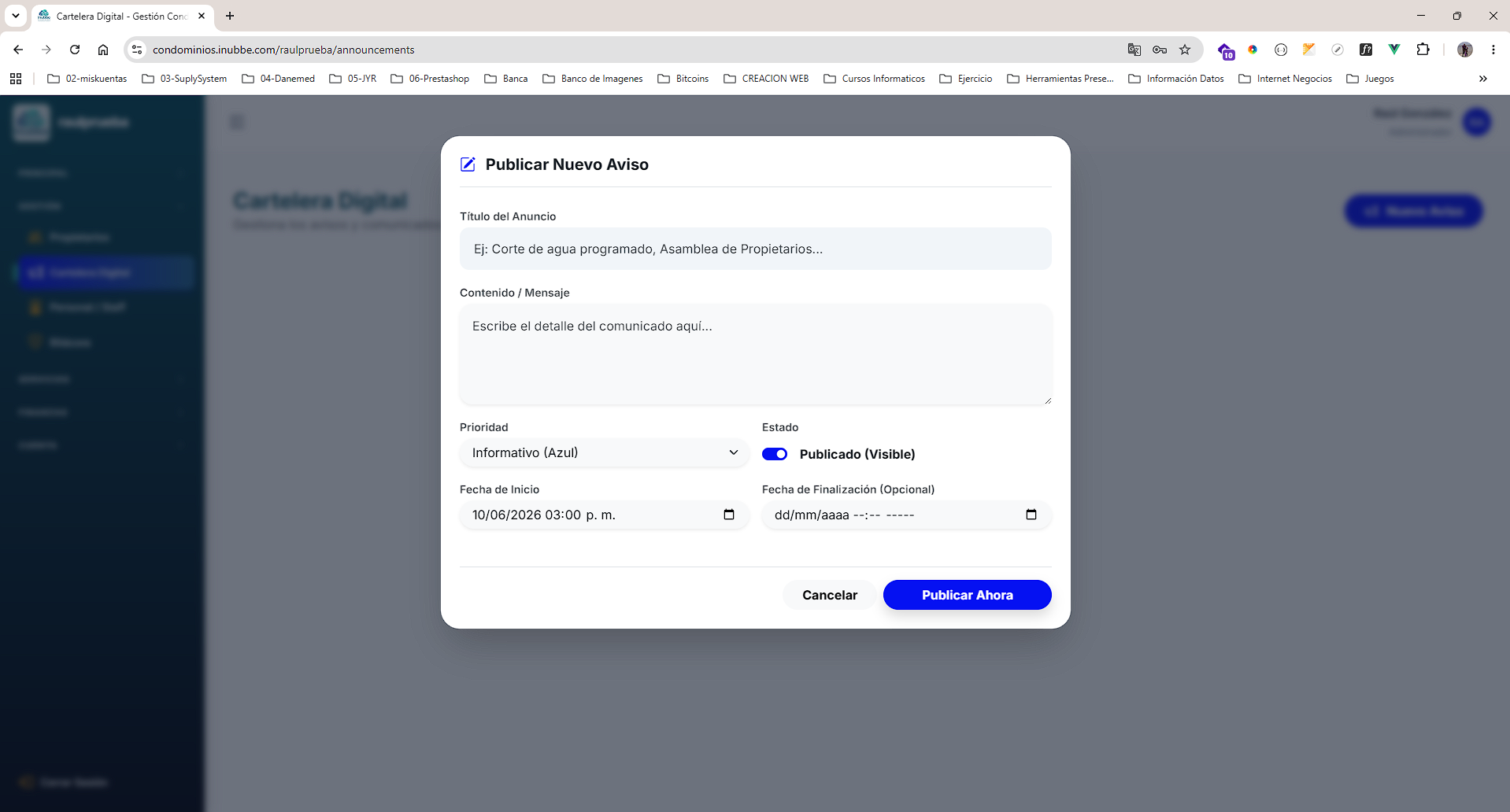Open the Fecha de Finalización calendar picker icon
1510x812 pixels.
[x=1031, y=515]
